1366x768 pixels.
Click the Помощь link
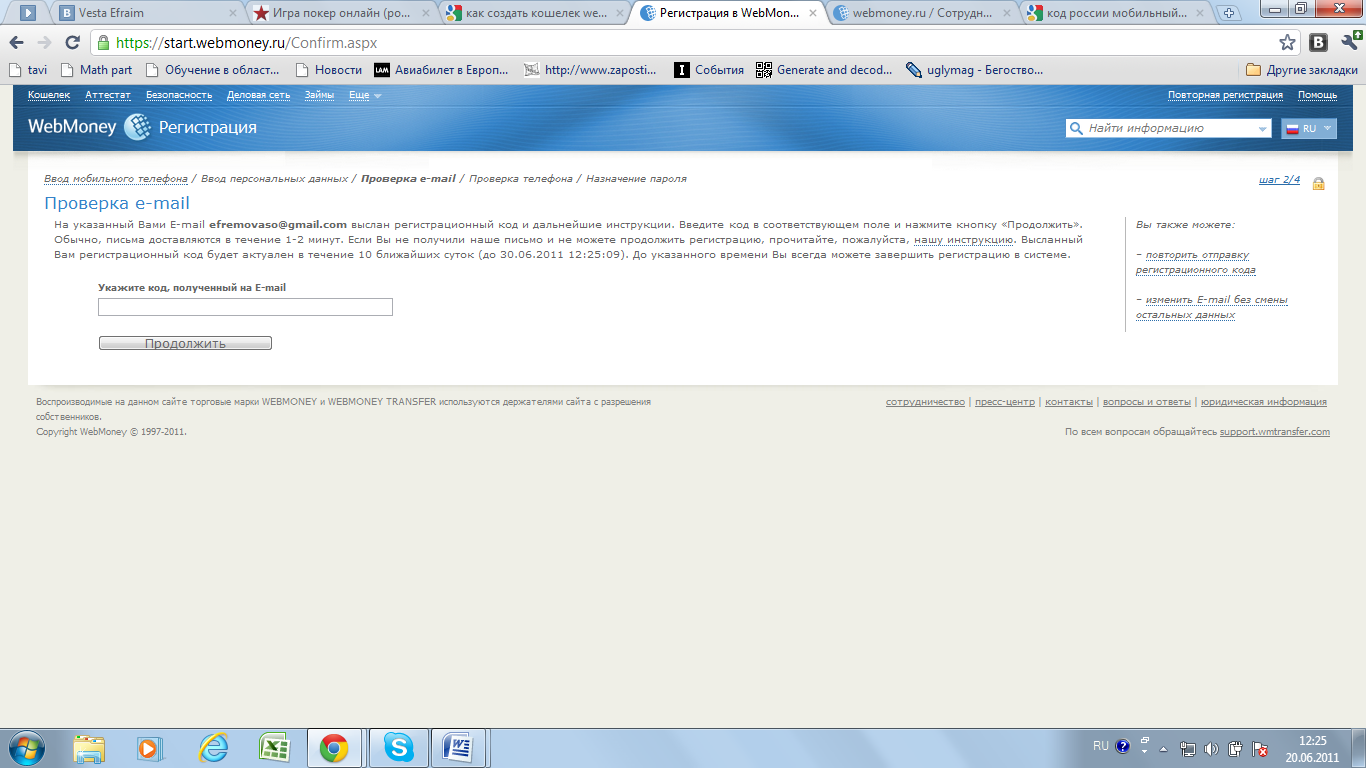1317,95
